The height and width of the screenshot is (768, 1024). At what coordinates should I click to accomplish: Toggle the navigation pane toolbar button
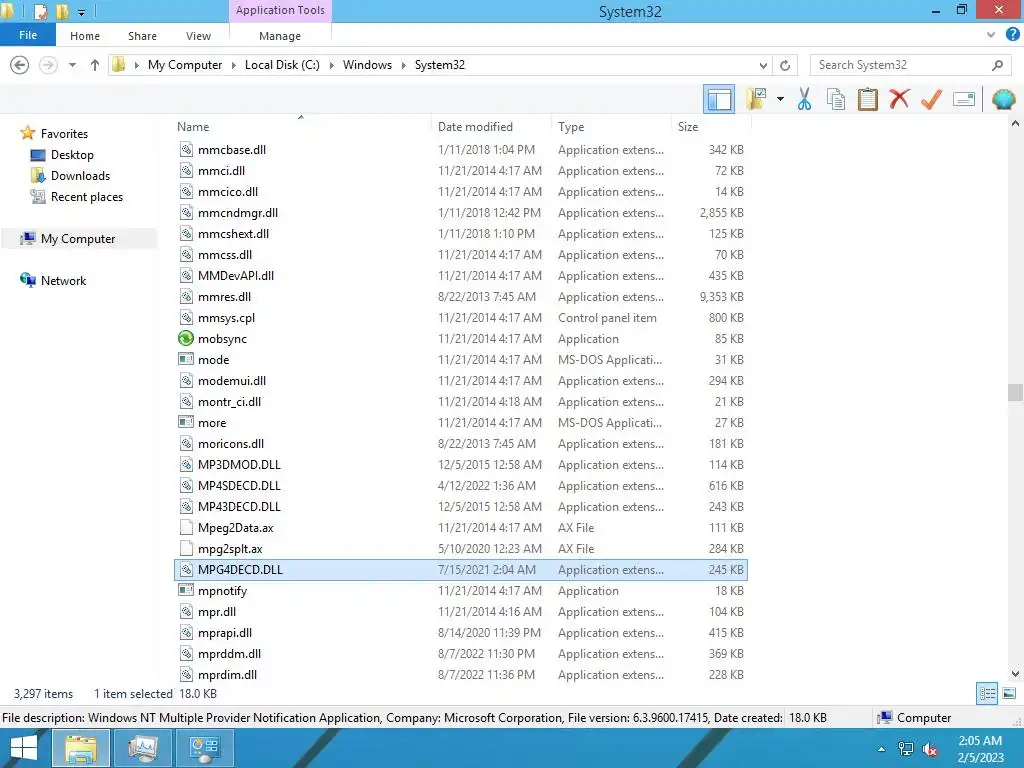[x=719, y=99]
